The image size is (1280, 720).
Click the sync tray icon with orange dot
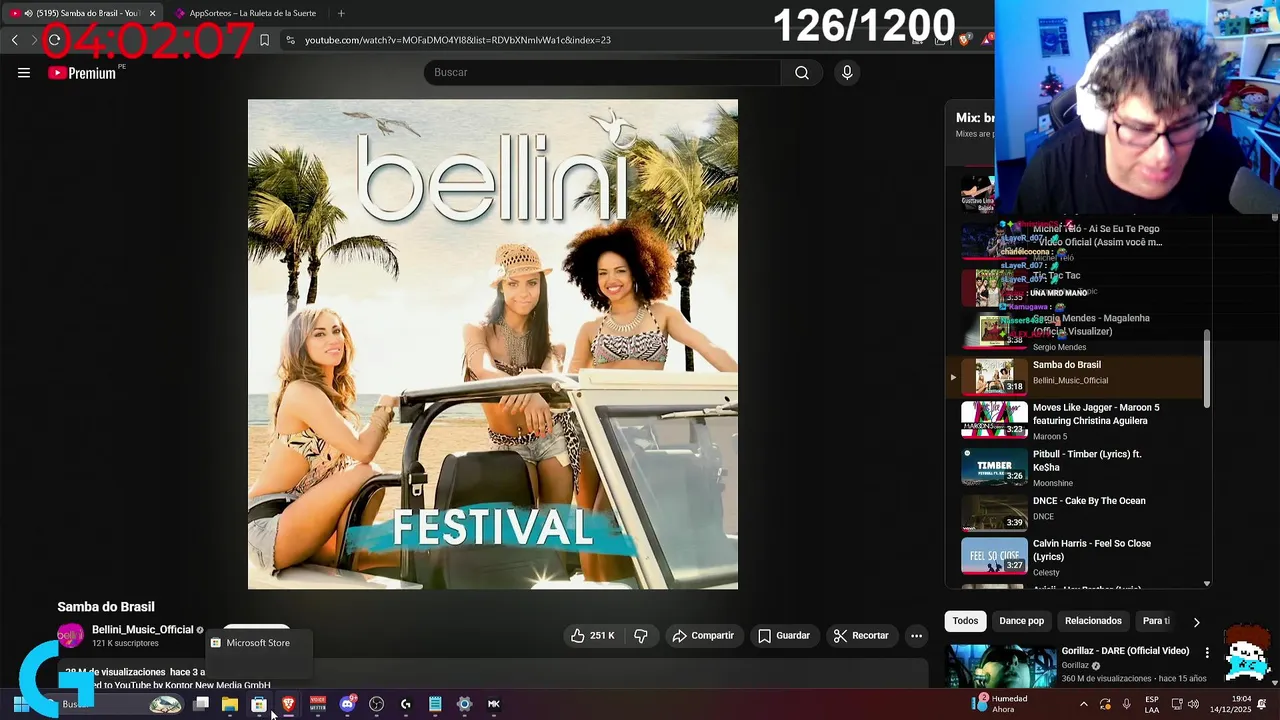pyautogui.click(x=1105, y=704)
